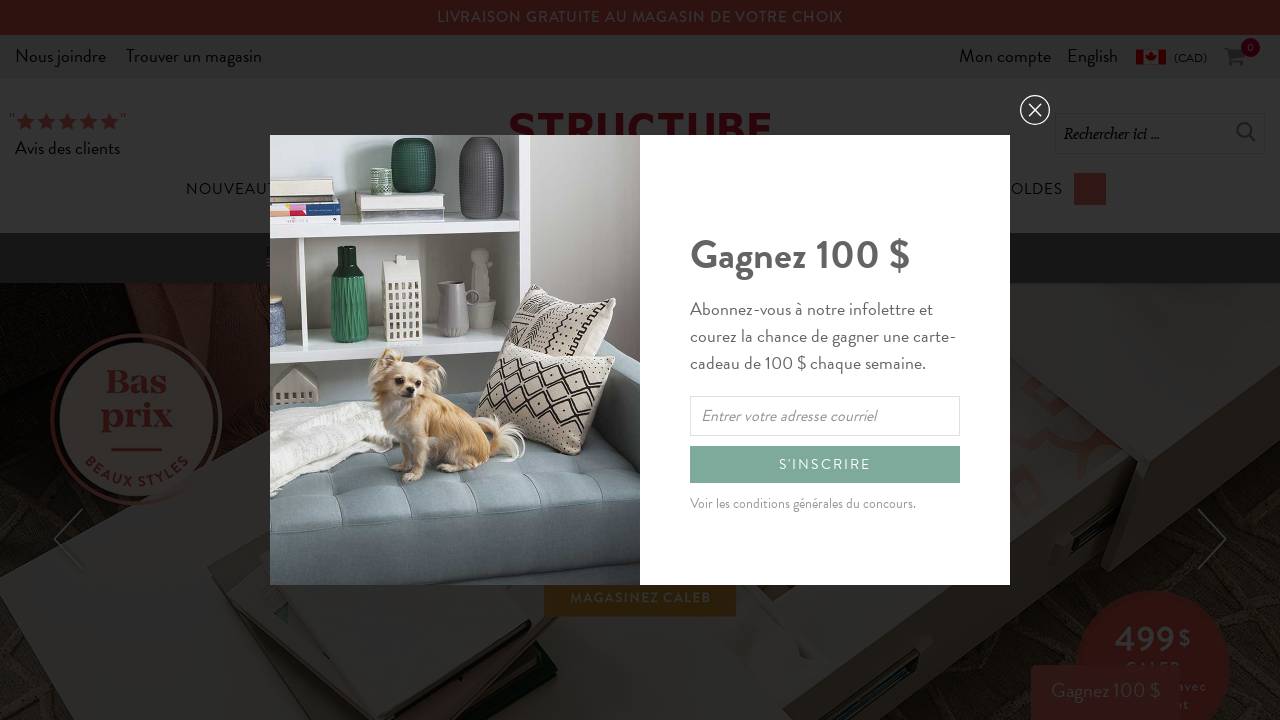Click the Gagnez 100 $ bottom tab
Image resolution: width=1280 pixels, height=720 pixels.
pyautogui.click(x=1106, y=691)
